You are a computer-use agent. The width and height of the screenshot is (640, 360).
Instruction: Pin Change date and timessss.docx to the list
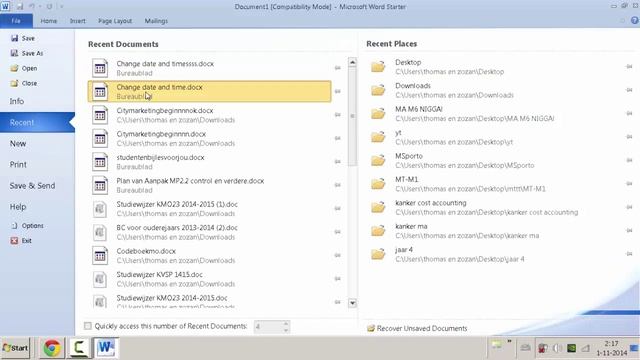coord(338,68)
